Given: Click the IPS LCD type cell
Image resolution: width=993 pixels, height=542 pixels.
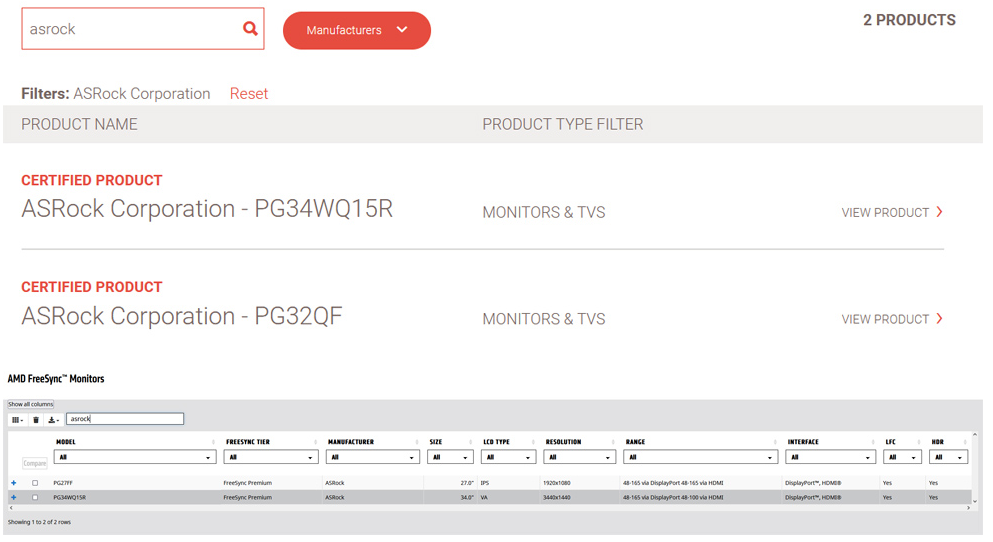Looking at the screenshot, I should (484, 482).
